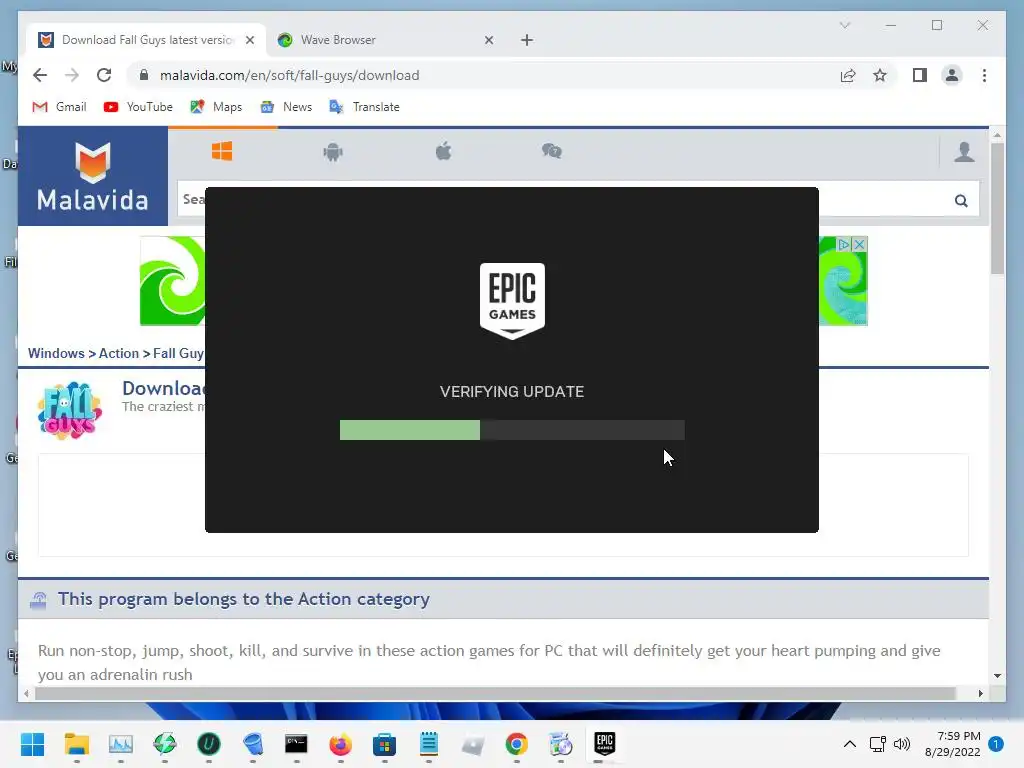Viewport: 1024px width, 768px height.
Task: Open the Maps bookmark
Action: [x=216, y=106]
